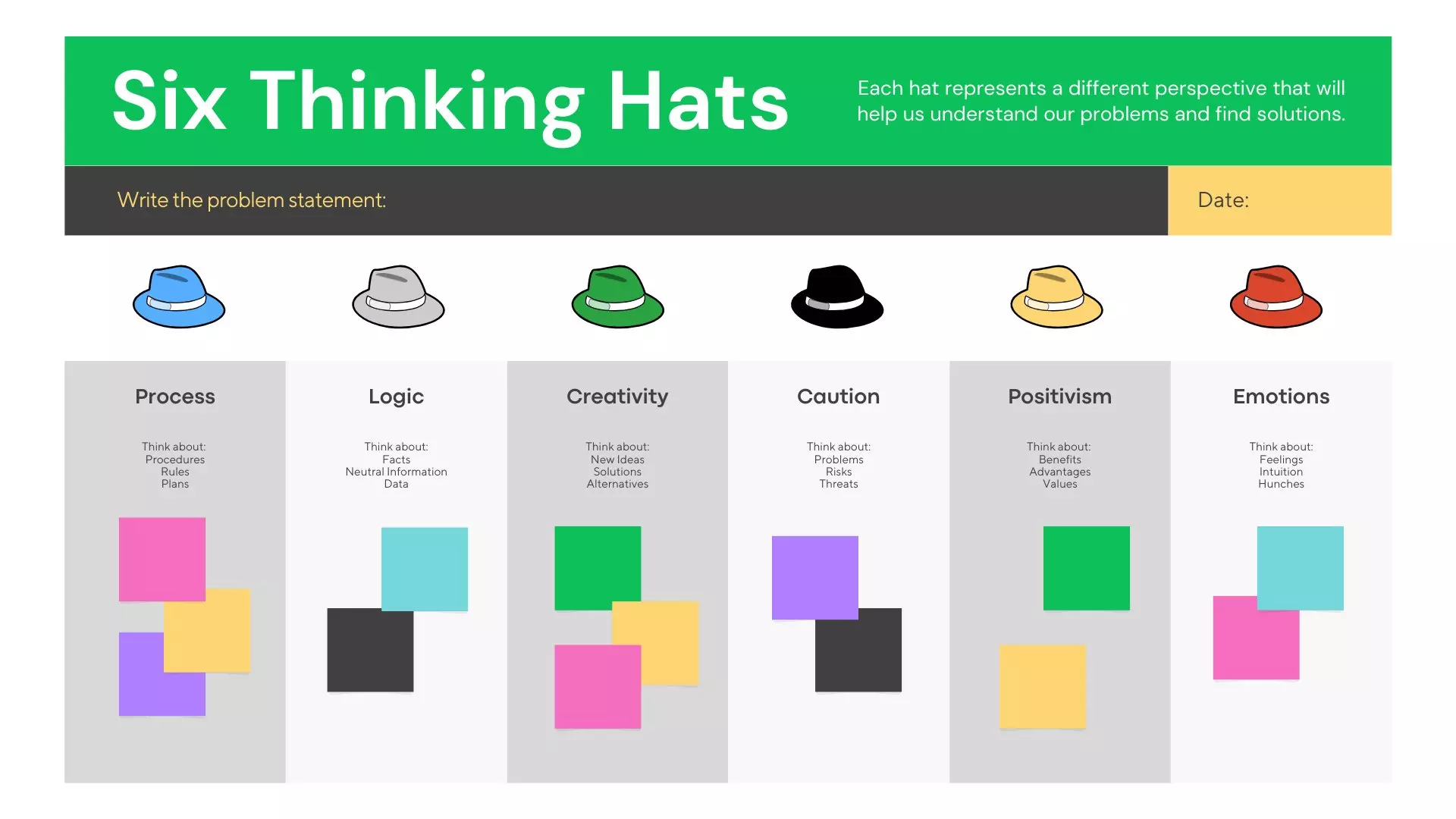1456x819 pixels.
Task: Click the teal sticky note under Logic
Action: click(425, 569)
